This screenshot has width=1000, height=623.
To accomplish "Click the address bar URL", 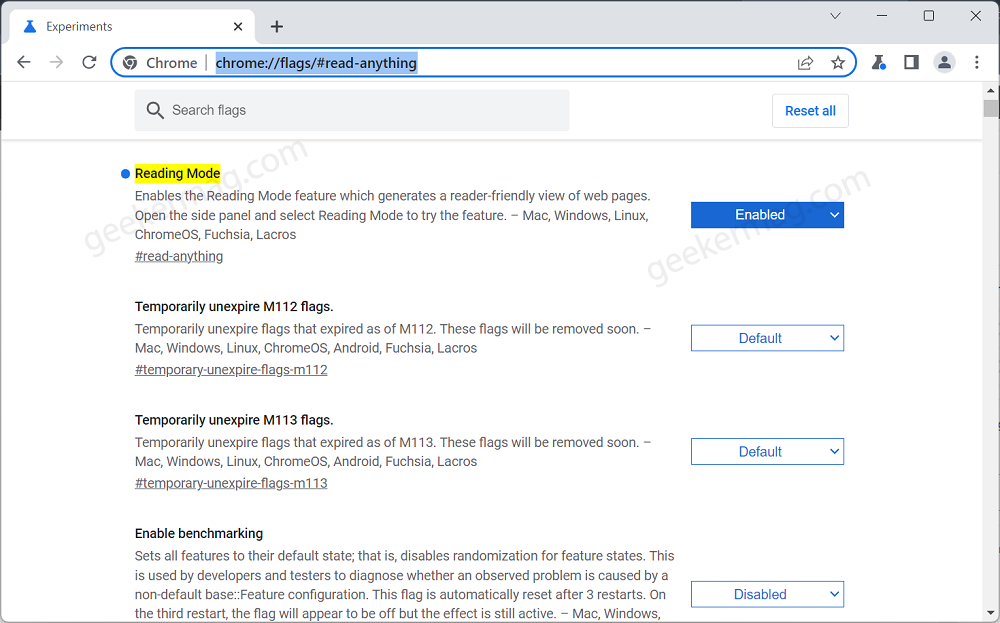I will point(316,62).
